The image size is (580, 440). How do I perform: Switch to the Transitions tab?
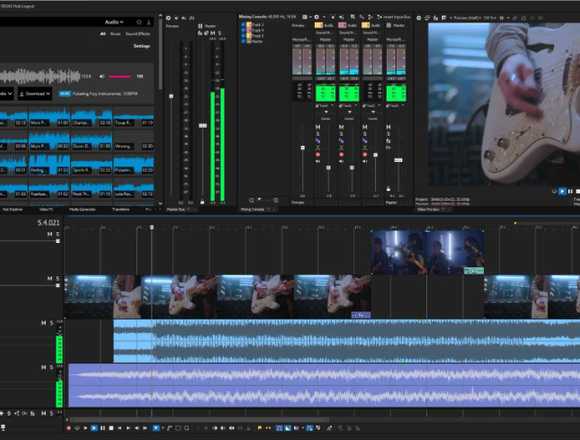pyautogui.click(x=121, y=209)
